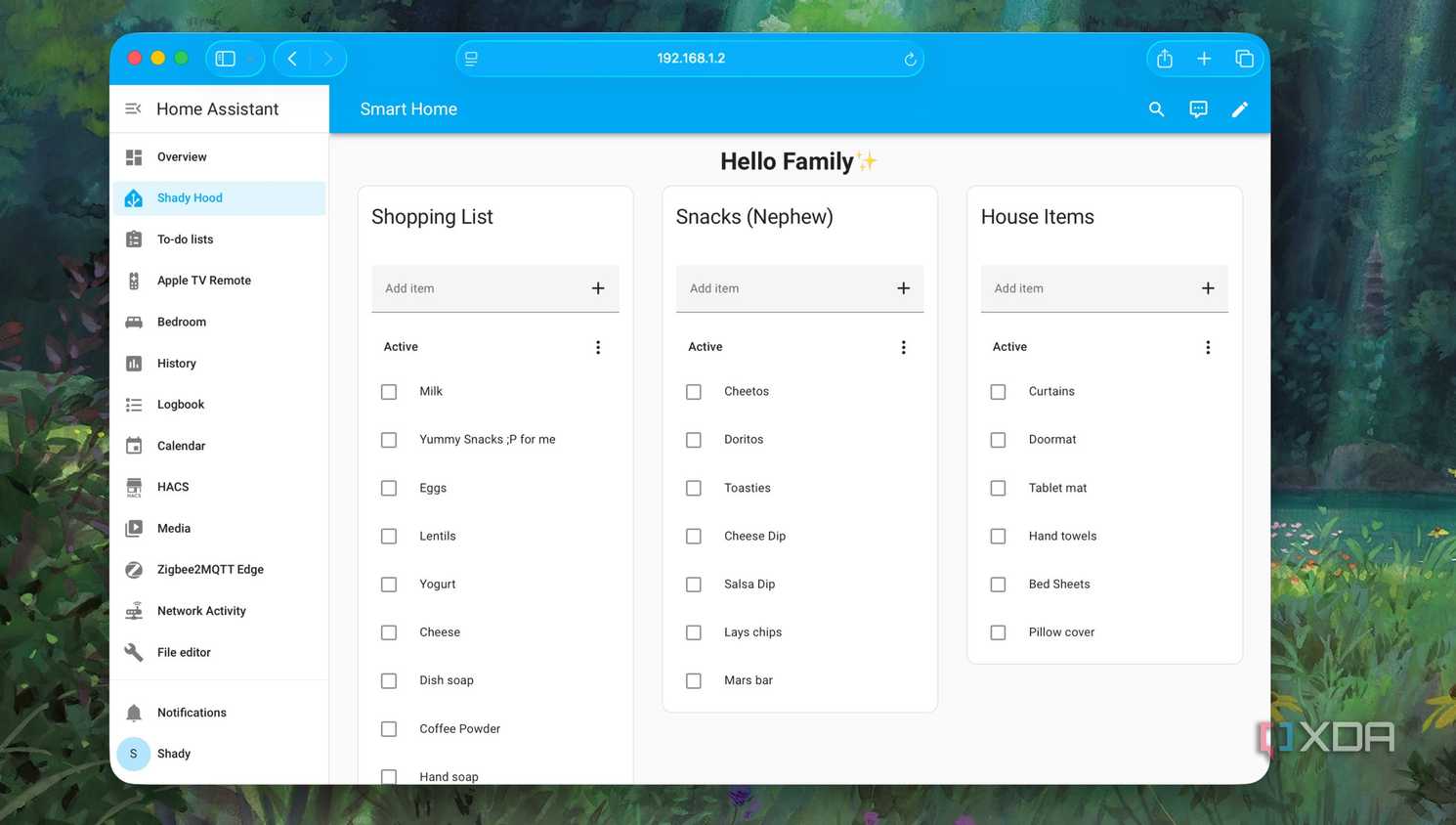Tick the Yummy Snacks checkbox
The width and height of the screenshot is (1456, 825).
click(x=389, y=440)
